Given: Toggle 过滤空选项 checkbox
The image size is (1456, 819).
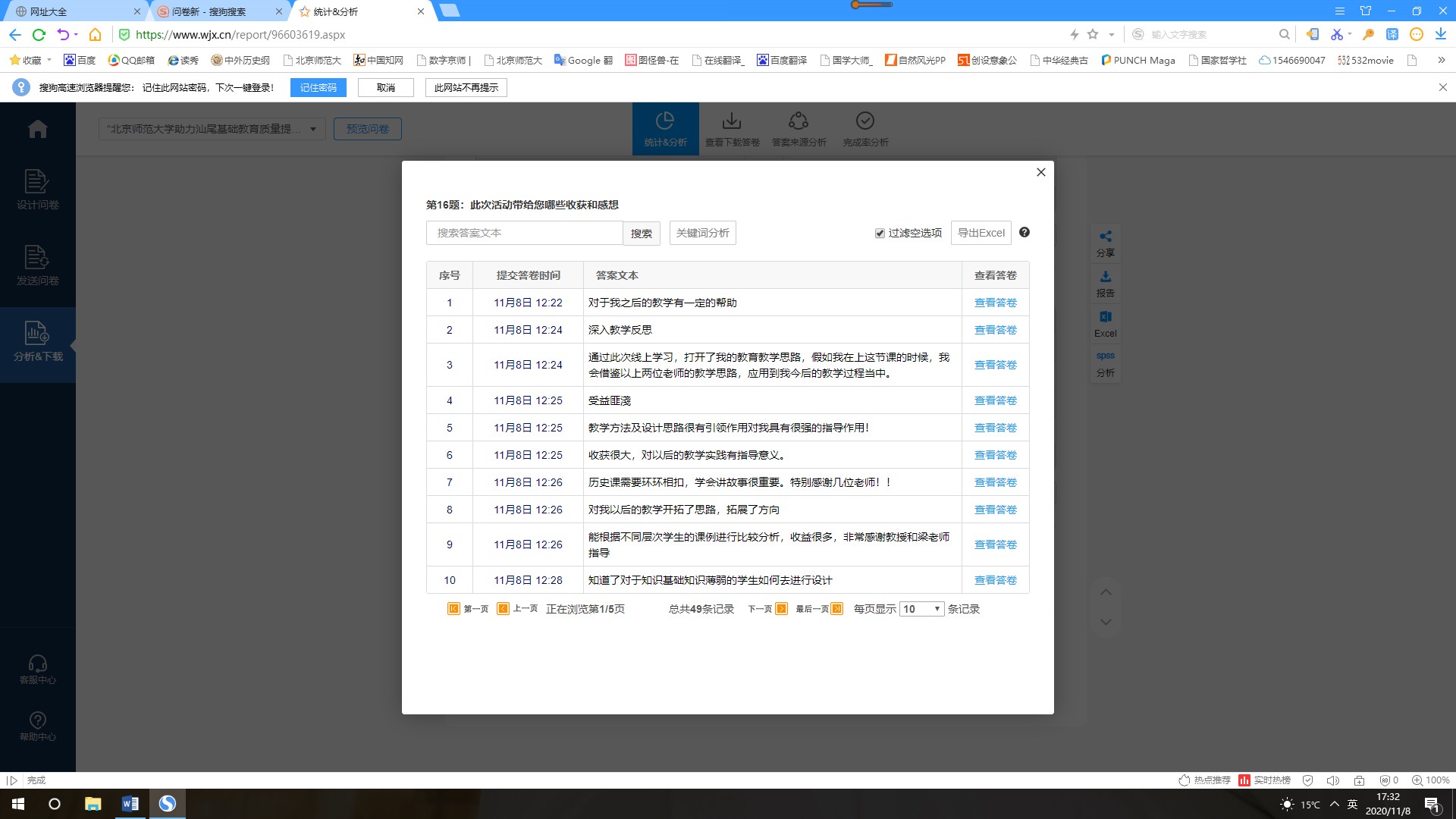Looking at the screenshot, I should click(880, 234).
